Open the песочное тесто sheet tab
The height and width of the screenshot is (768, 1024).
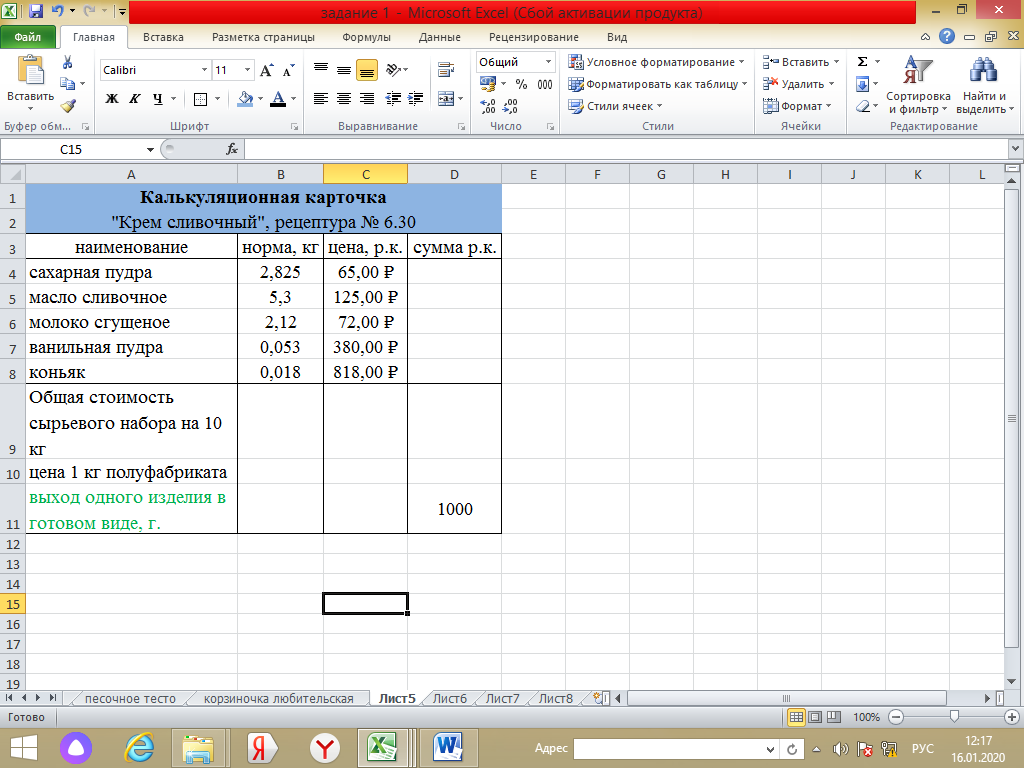pyautogui.click(x=130, y=698)
